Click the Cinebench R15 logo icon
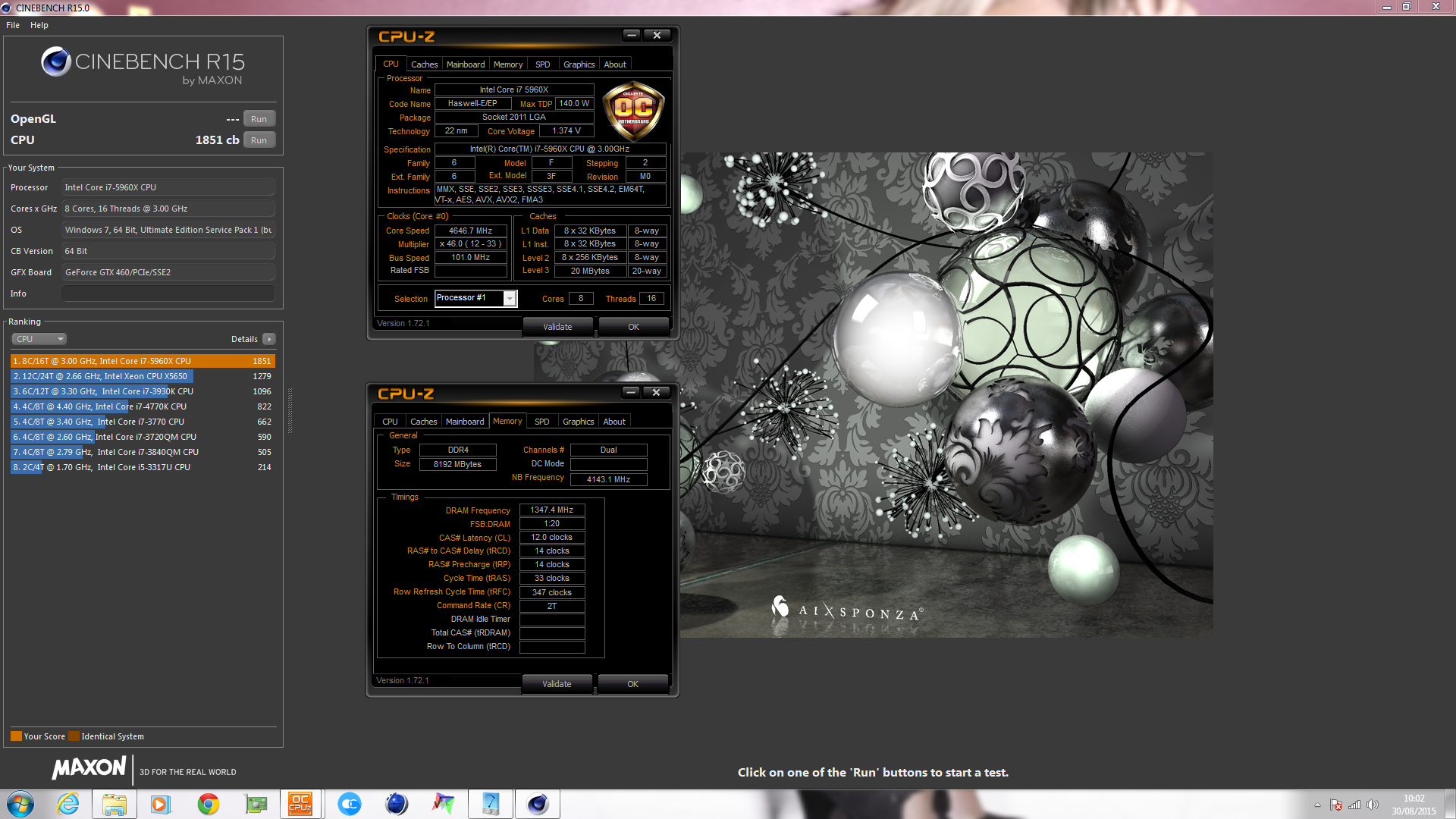 (56, 61)
